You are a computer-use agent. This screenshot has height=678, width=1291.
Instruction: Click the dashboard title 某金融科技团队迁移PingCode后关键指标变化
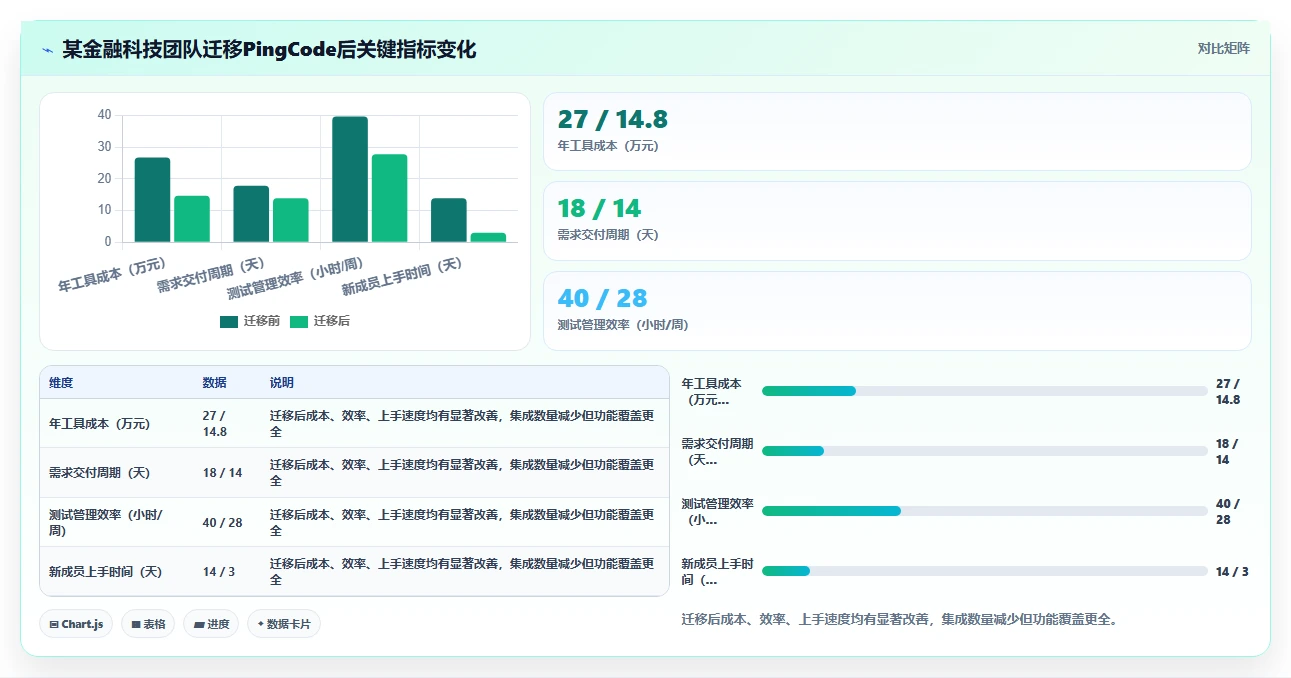pos(269,49)
